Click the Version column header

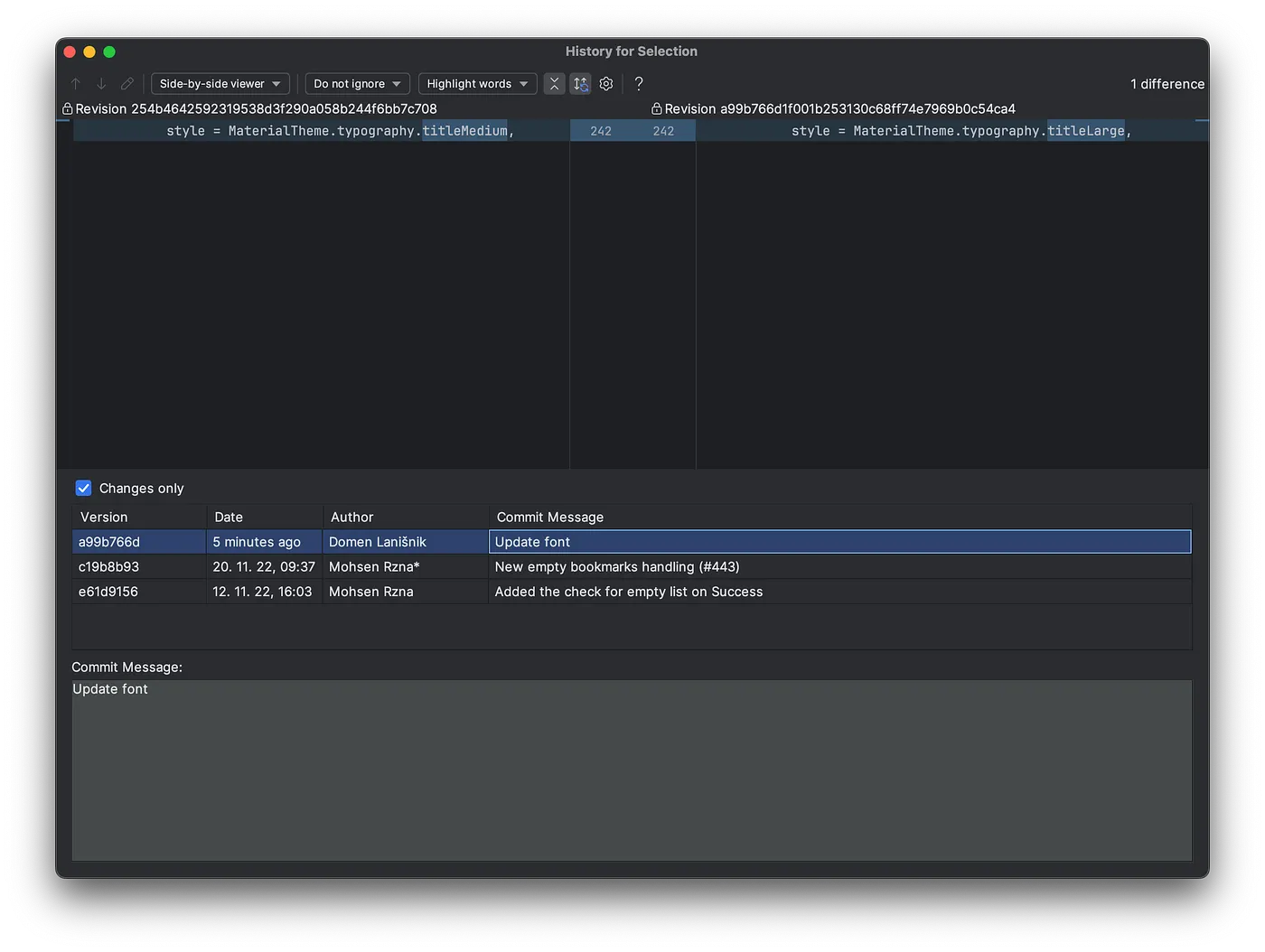tap(104, 518)
